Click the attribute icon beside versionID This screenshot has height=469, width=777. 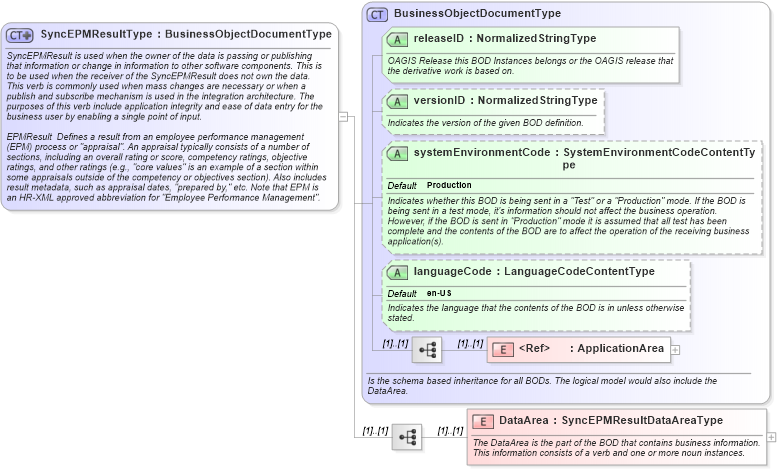click(397, 102)
